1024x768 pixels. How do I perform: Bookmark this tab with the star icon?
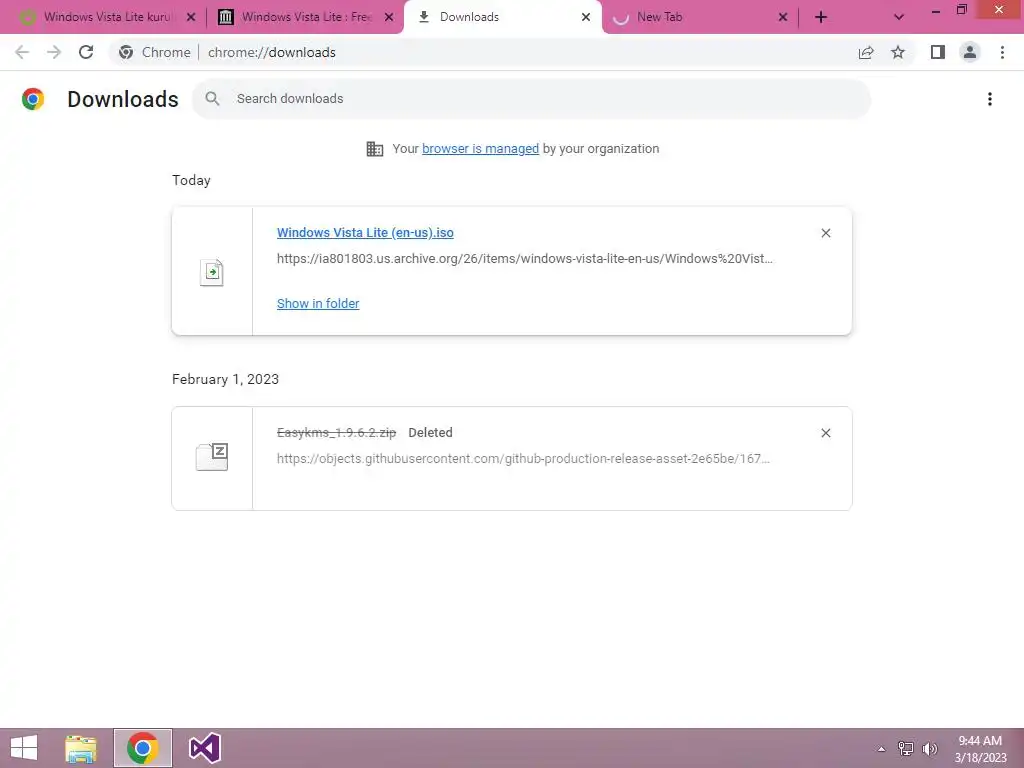click(x=898, y=52)
